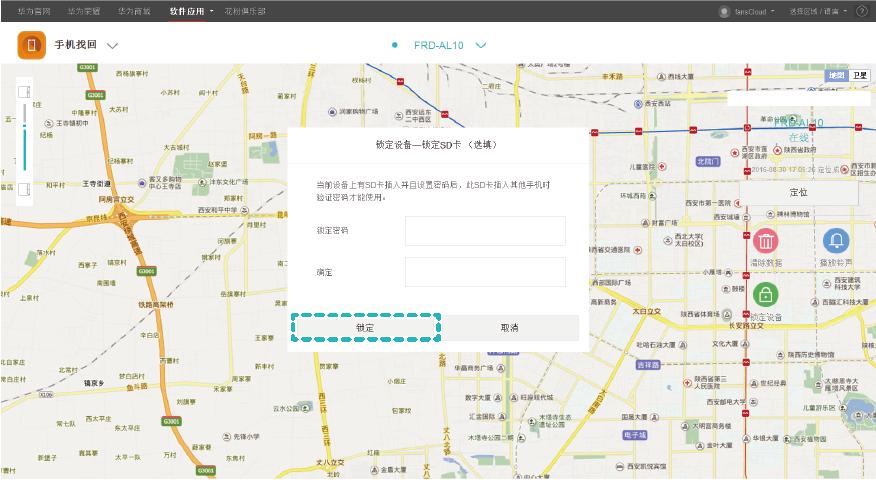Click the 儿童医院 red hospital marker
The height and width of the screenshot is (480, 876).
click(661, 167)
